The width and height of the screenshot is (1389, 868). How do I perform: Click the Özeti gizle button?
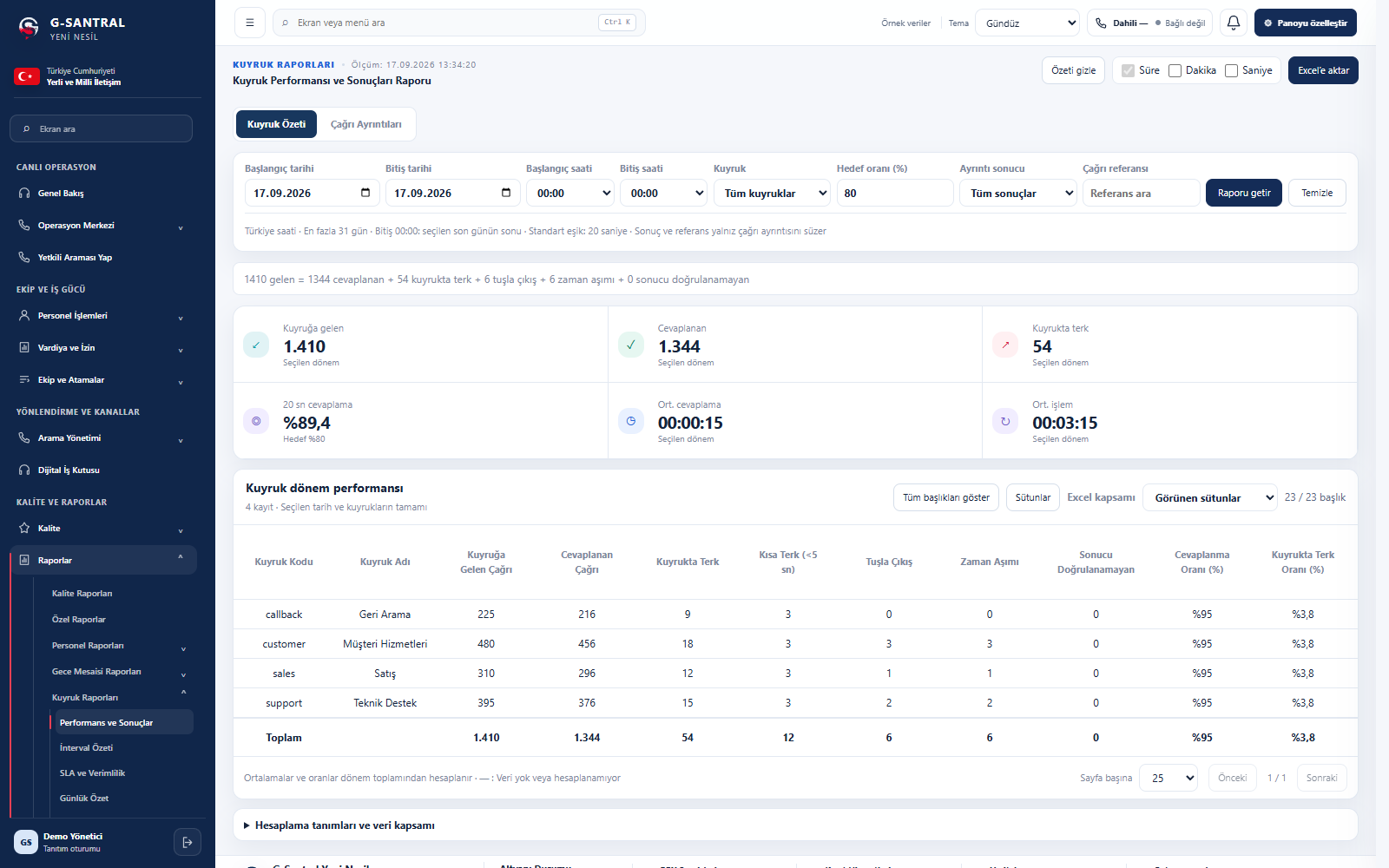click(x=1073, y=70)
